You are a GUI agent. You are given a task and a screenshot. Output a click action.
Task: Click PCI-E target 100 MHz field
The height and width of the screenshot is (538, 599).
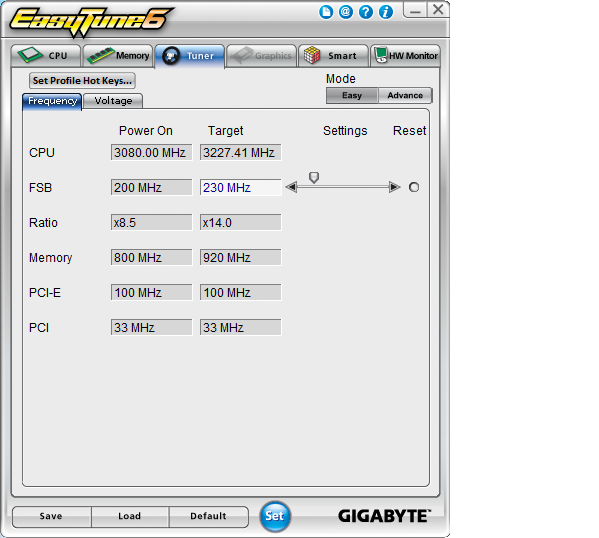241,292
